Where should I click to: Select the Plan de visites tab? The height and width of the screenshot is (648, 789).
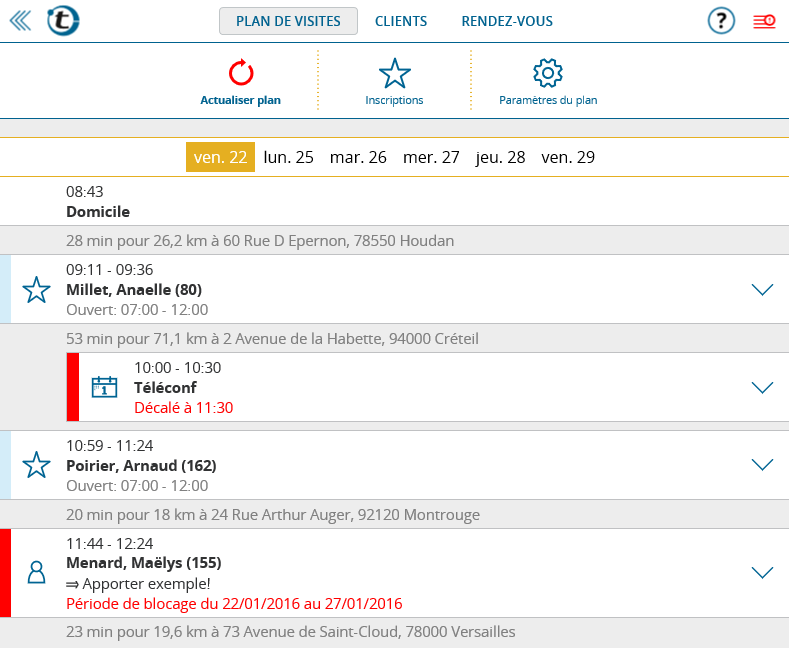point(288,21)
